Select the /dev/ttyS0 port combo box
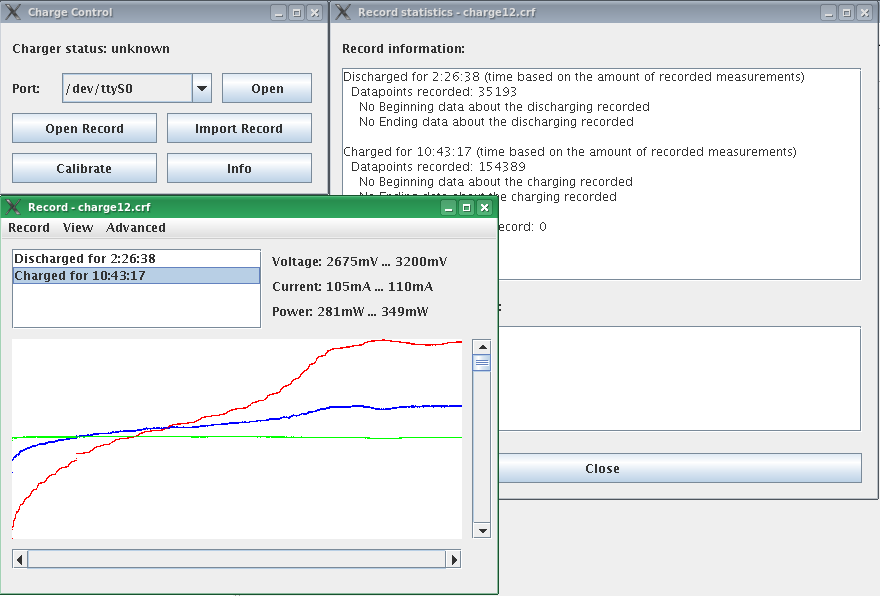This screenshot has height=596, width=880. coord(127,88)
